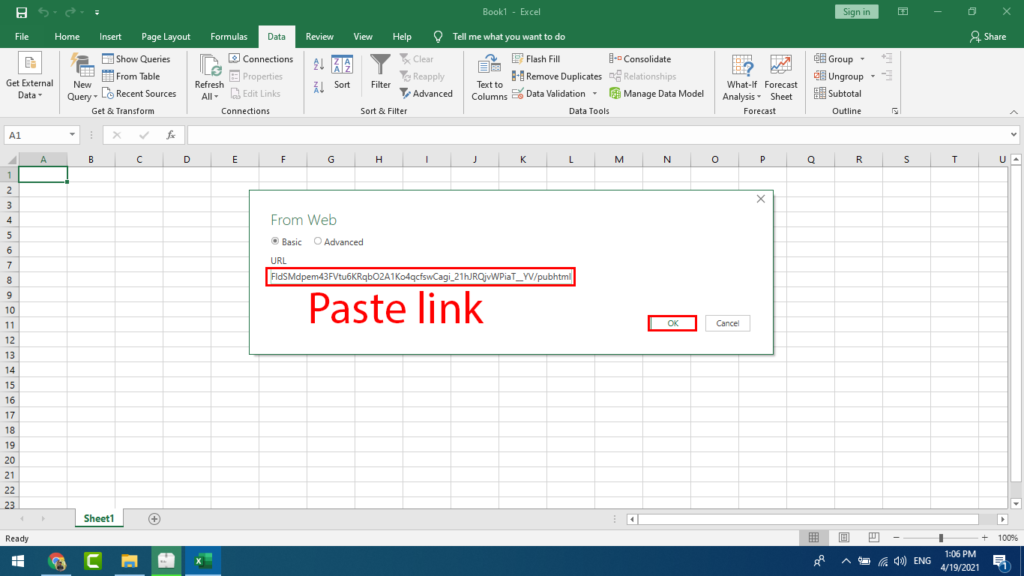
Task: Sort A to Z ascending
Action: coord(319,64)
